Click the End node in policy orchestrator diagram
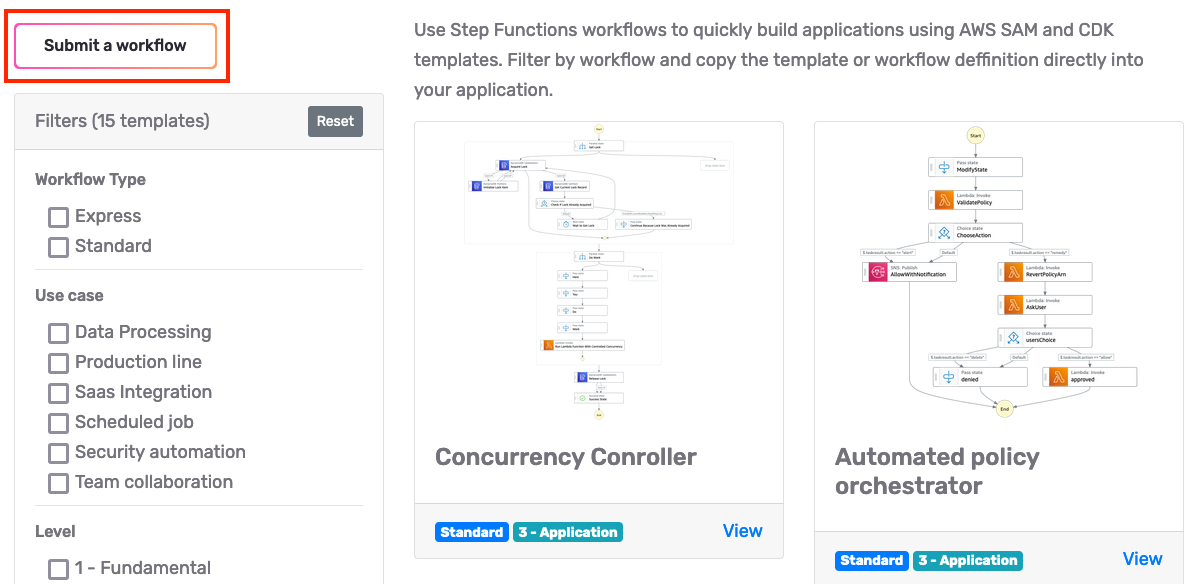This screenshot has height=584, width=1192. [x=1004, y=409]
